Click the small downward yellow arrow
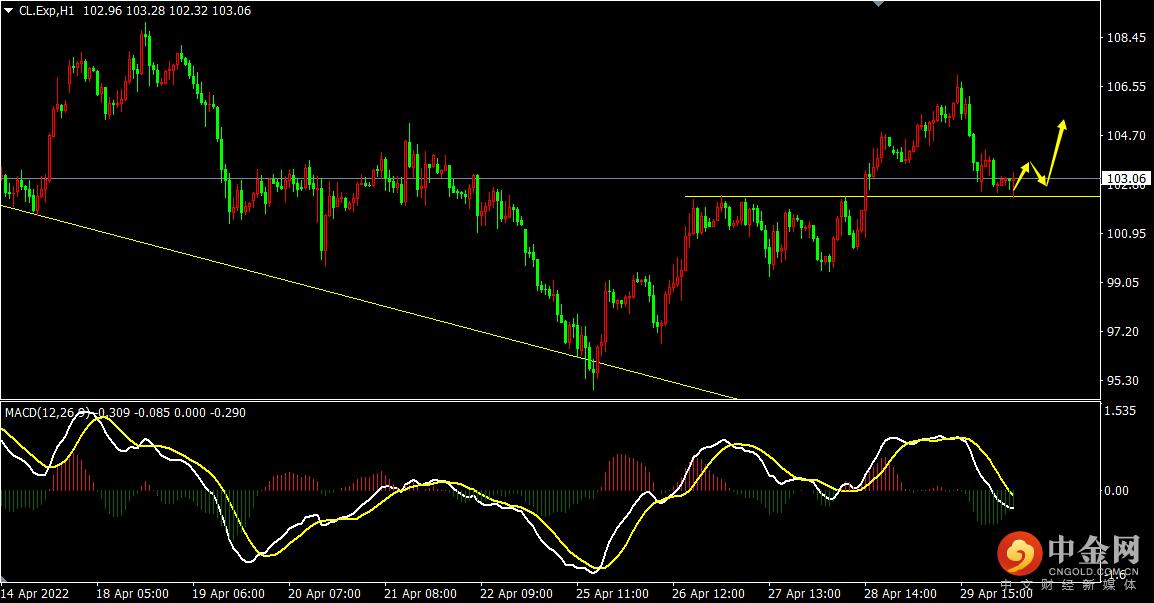 click(1038, 174)
